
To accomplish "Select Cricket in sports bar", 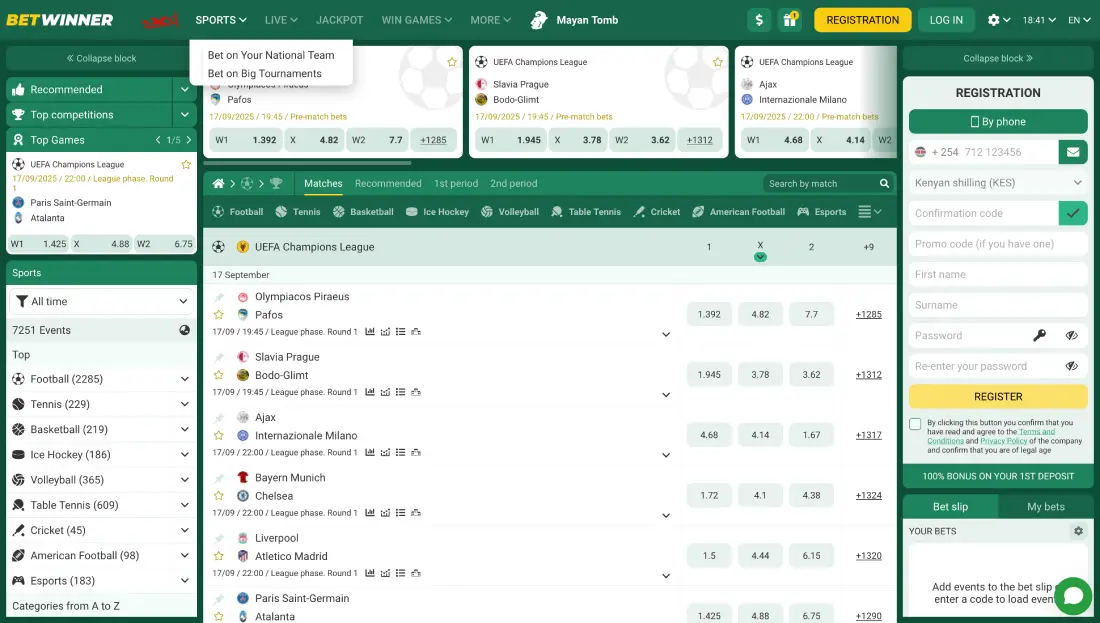I will [x=657, y=211].
